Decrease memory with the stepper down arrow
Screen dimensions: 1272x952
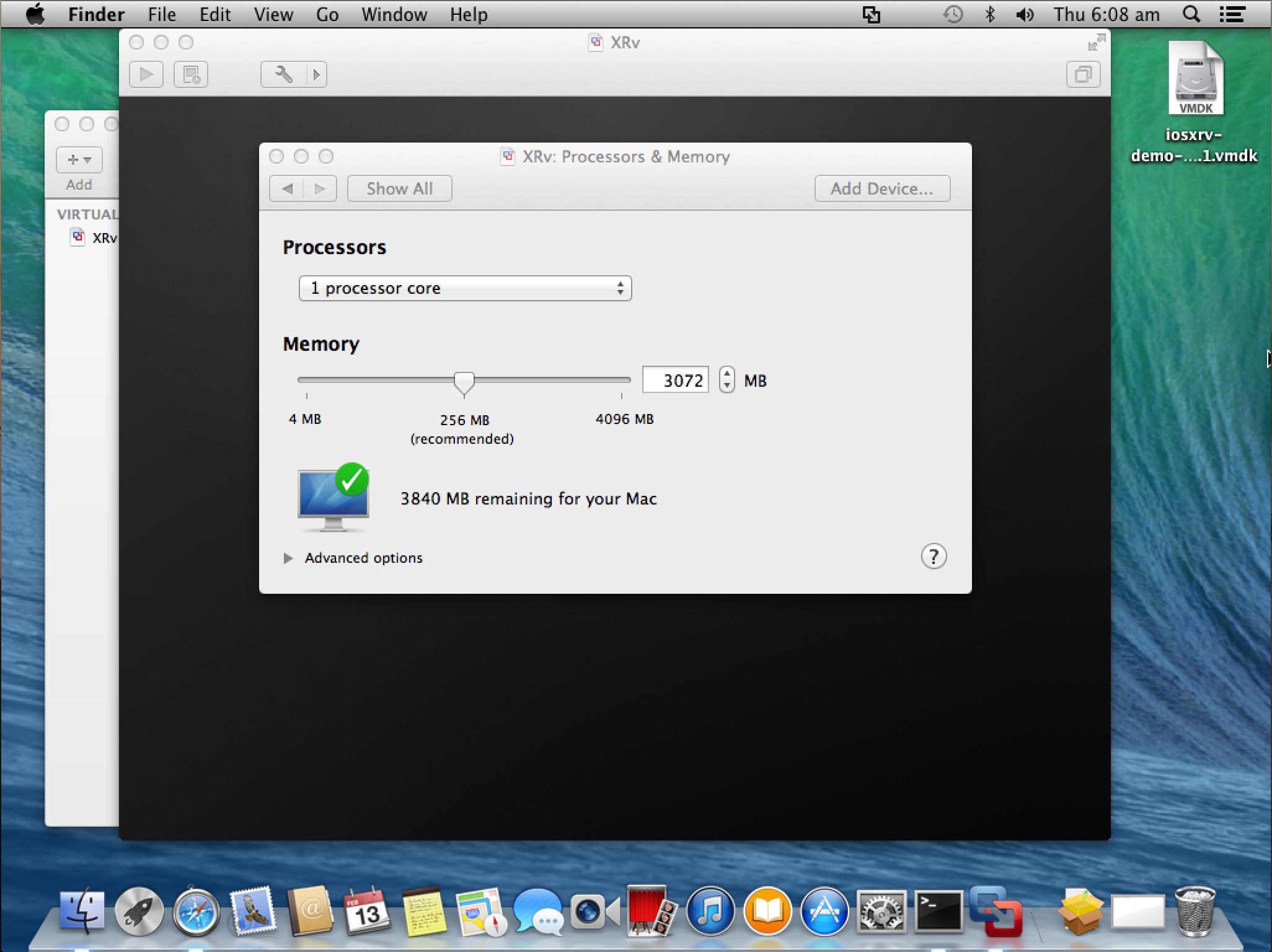(x=727, y=386)
